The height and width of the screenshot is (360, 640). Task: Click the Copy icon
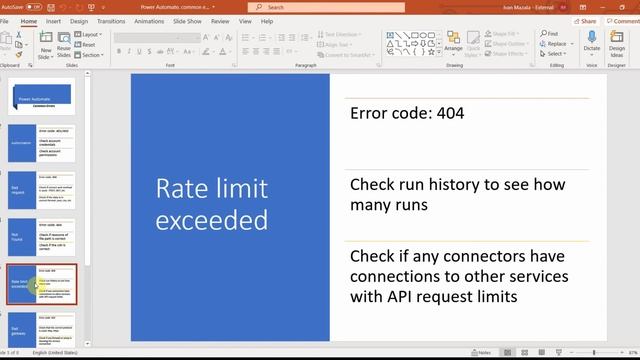19,44
